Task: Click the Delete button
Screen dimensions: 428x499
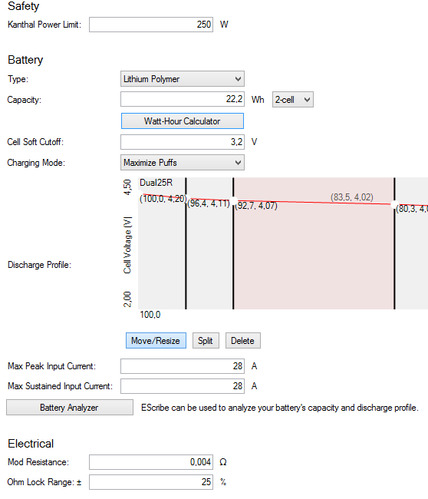Action: pyautogui.click(x=243, y=341)
